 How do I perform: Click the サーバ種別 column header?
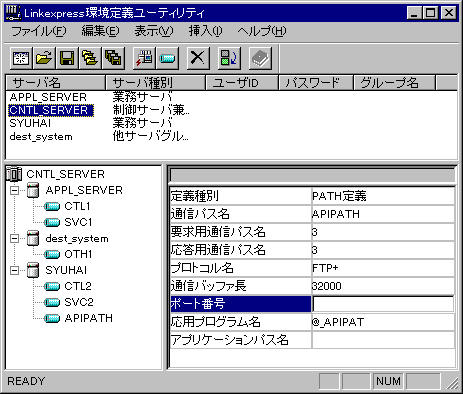(x=155, y=82)
